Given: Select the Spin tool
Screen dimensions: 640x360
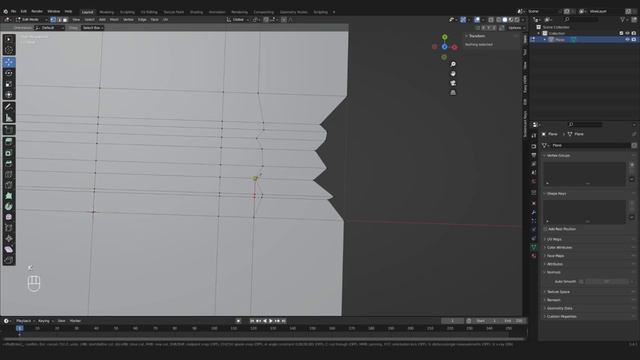Looking at the screenshot, I should [x=9, y=207].
